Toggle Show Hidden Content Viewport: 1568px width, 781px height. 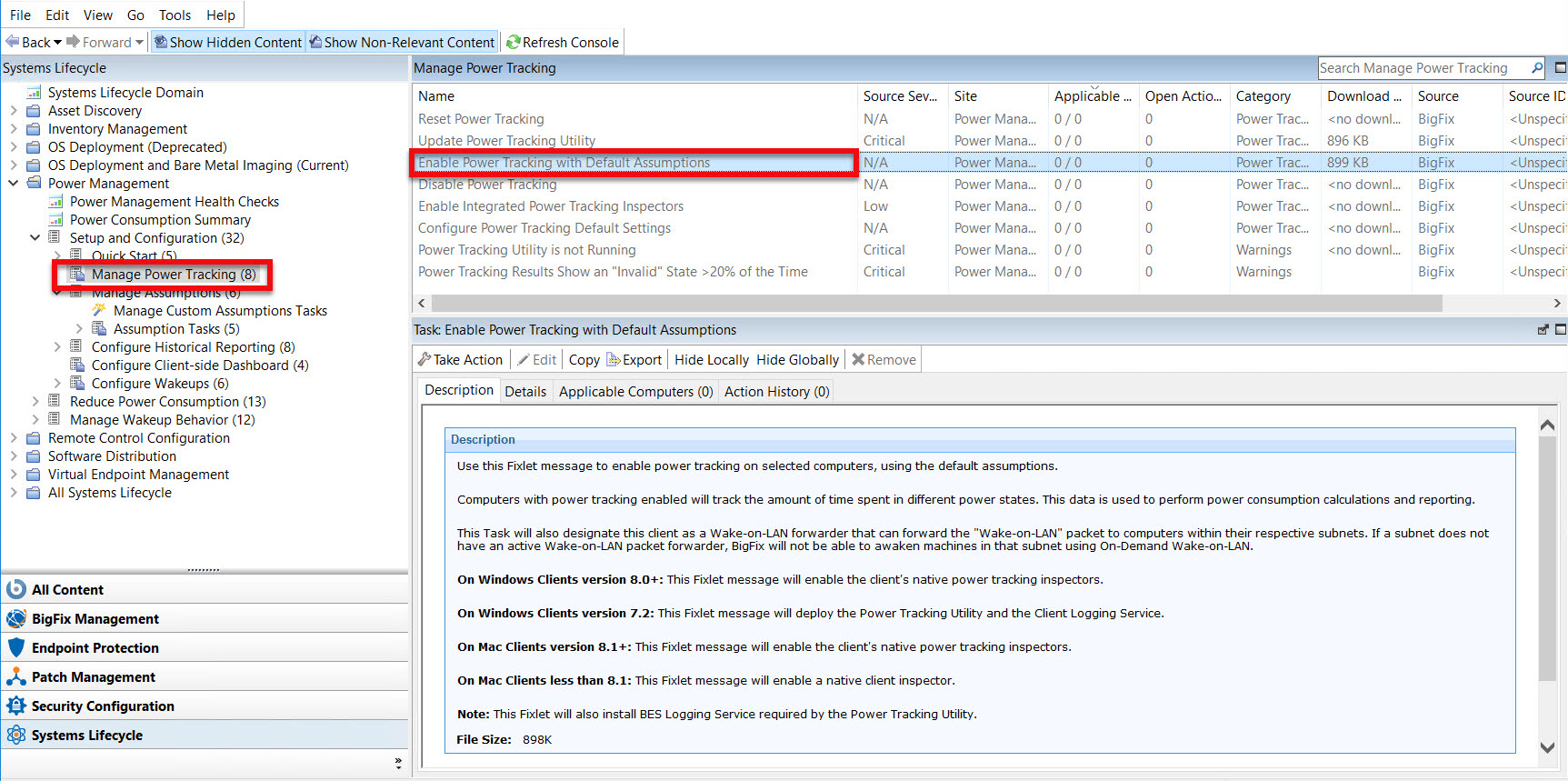tap(227, 42)
